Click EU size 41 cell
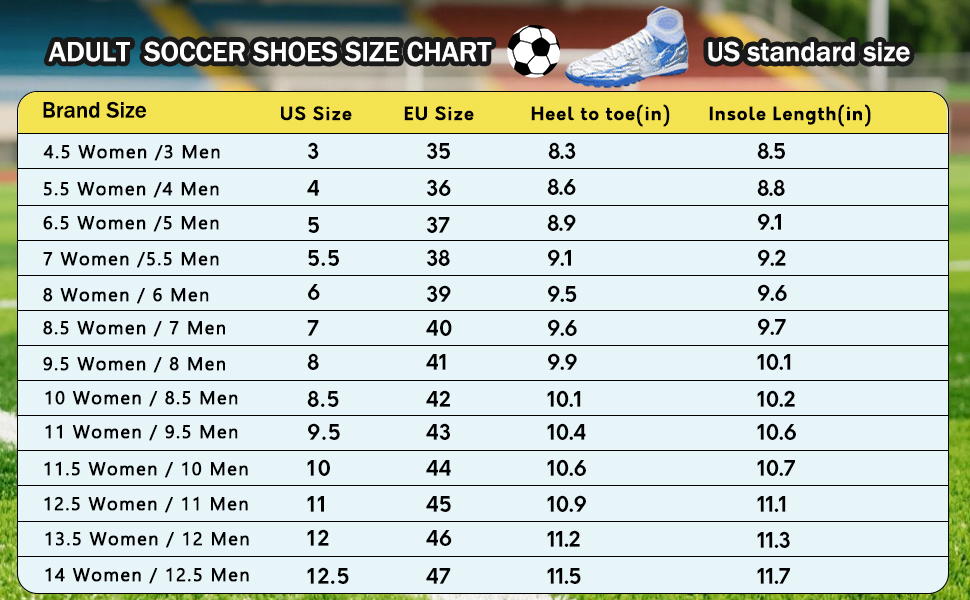Image resolution: width=970 pixels, height=600 pixels. tap(436, 362)
